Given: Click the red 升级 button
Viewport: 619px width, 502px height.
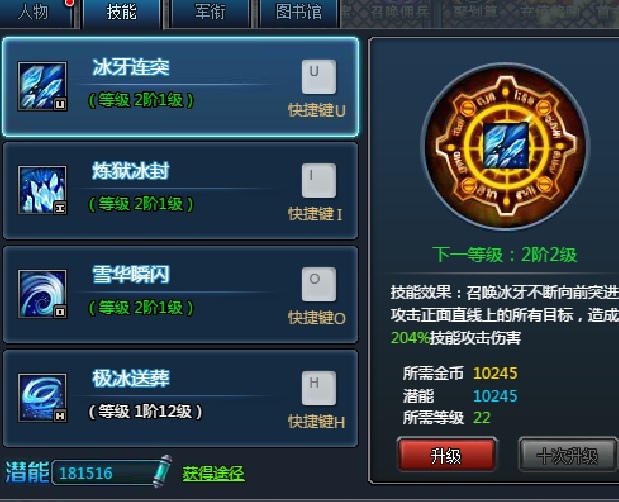Looking at the screenshot, I should 446,455.
